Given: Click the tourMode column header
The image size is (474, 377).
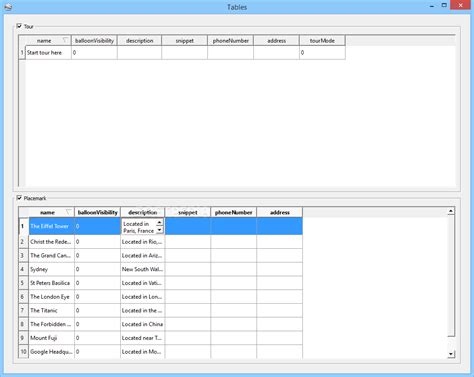Looking at the screenshot, I should 322,41.
